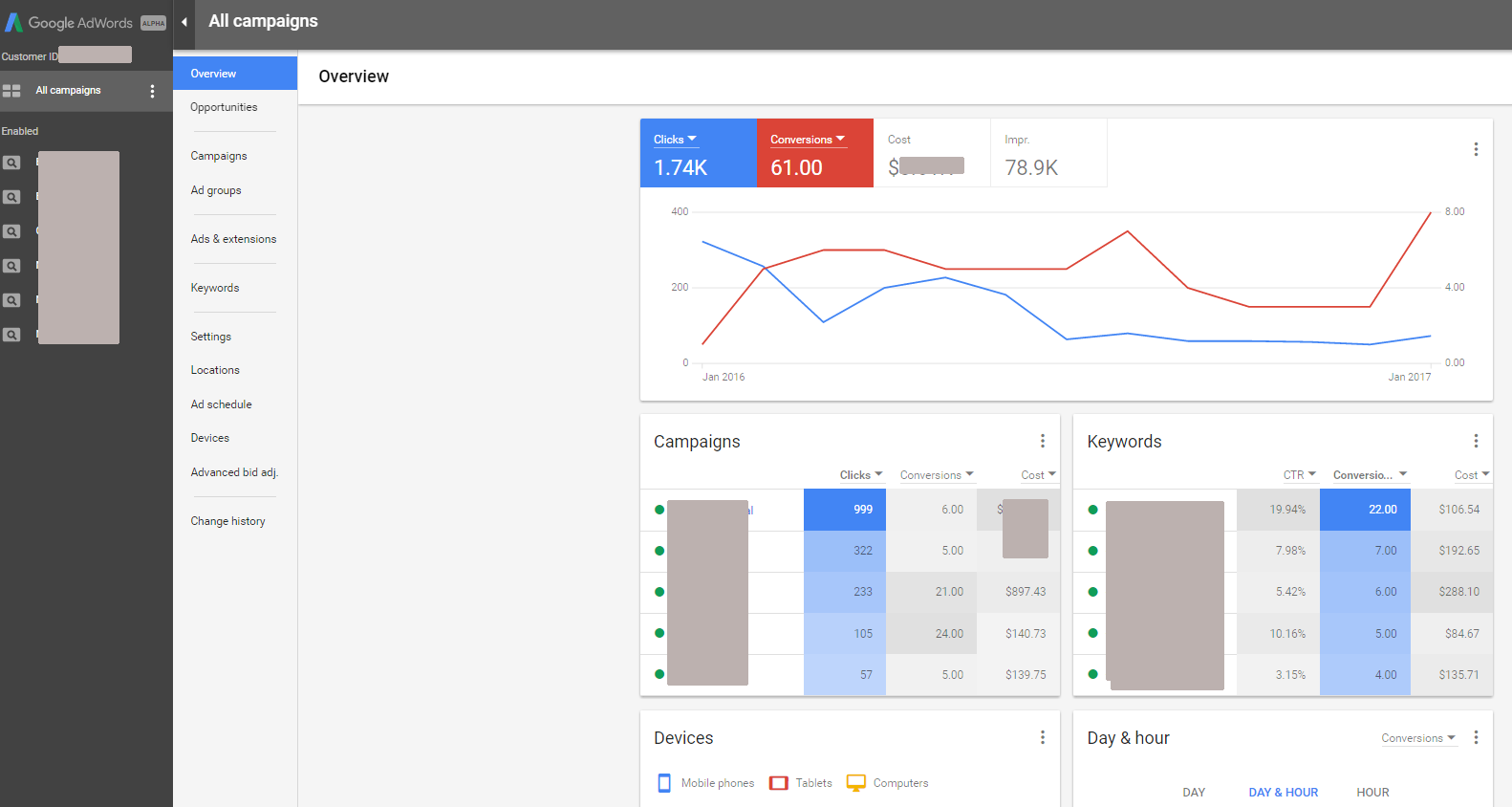
Task: Click the 233 clicks cell
Action: pyautogui.click(x=845, y=592)
